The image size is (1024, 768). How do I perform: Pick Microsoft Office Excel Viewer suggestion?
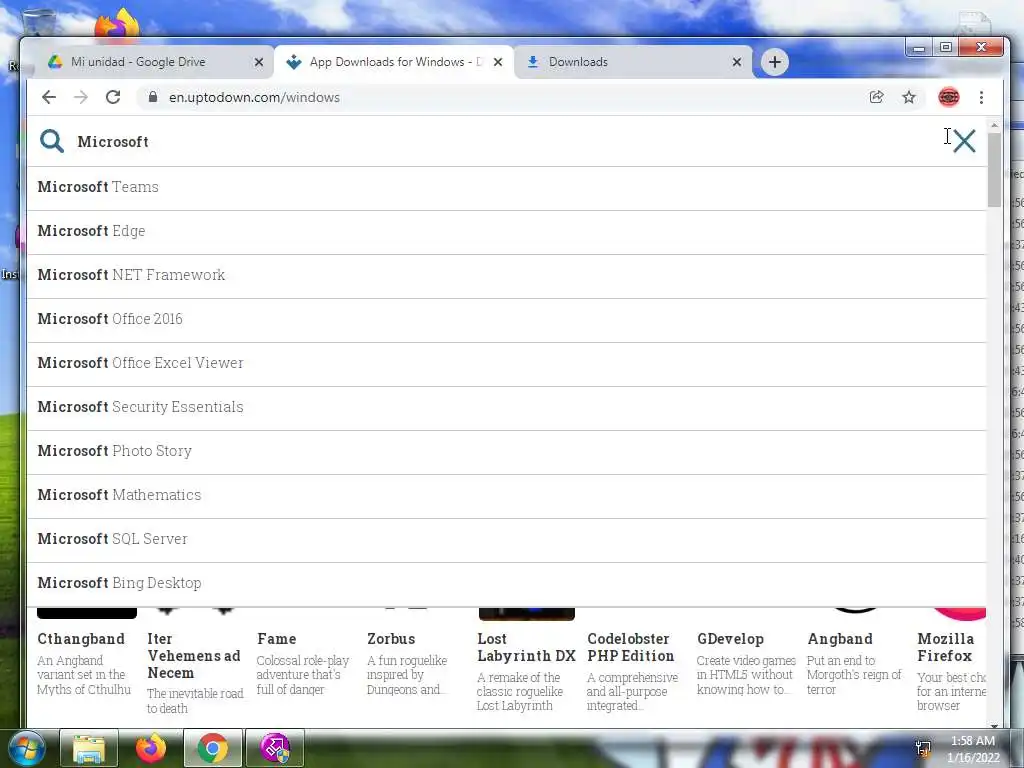[506, 363]
